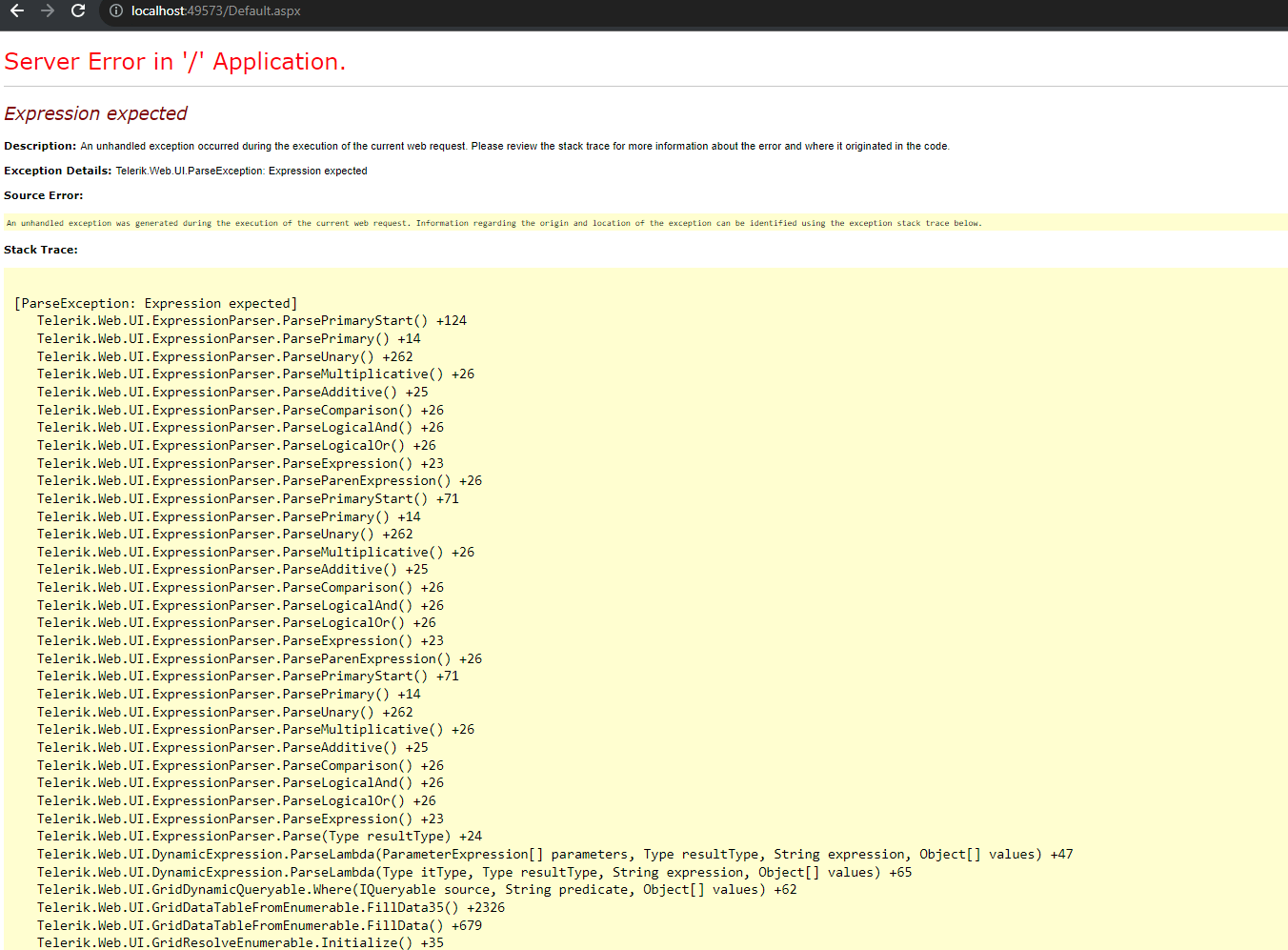Screen dimensions: 1288x950
Task: Click the FillData35() +2326 trace line
Action: [271, 908]
